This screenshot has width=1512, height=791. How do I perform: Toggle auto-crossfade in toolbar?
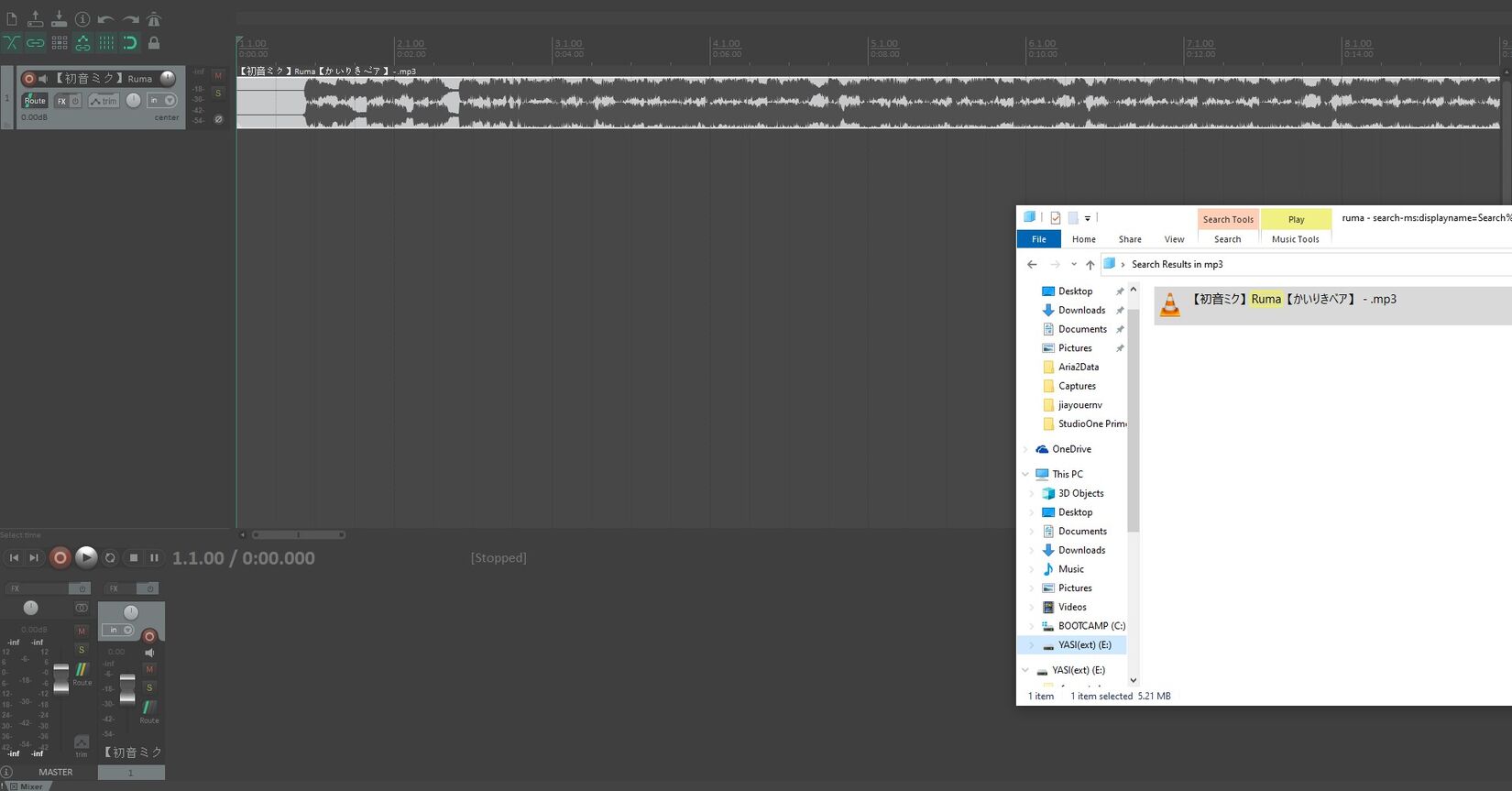tap(12, 42)
